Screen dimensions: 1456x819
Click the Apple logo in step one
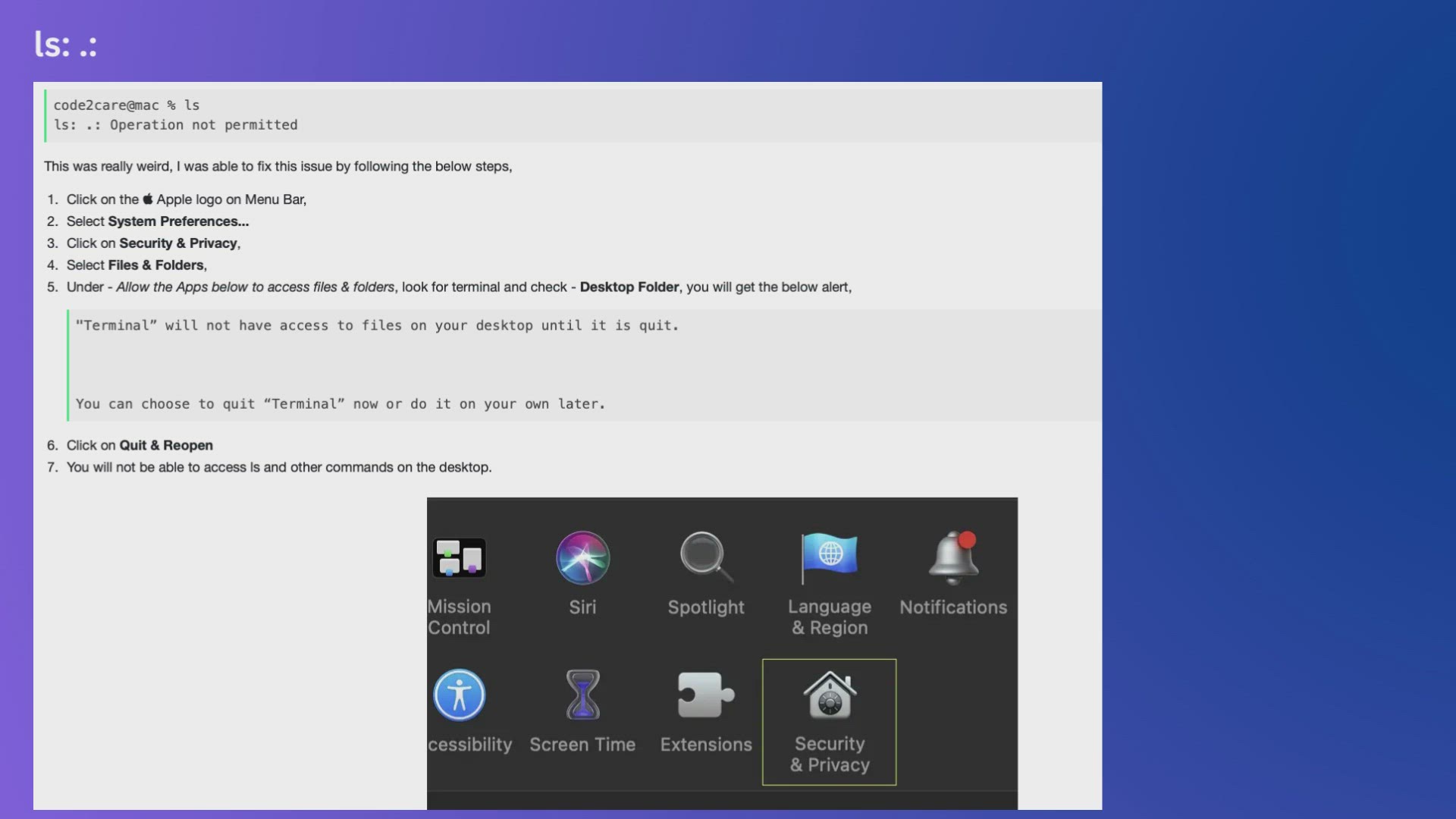[x=148, y=199]
